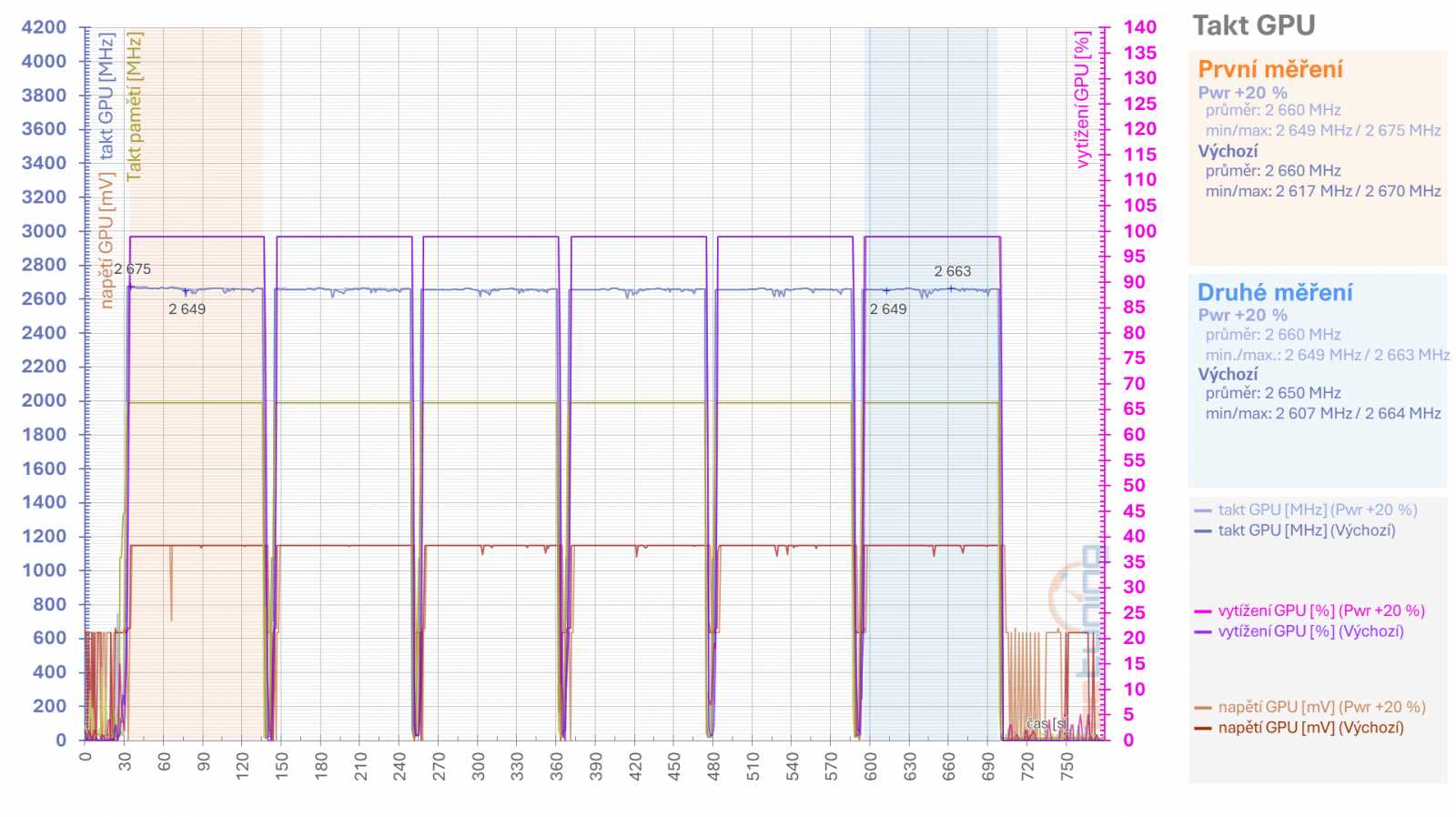Click the "140" right axis tick
The width and height of the screenshot is (1456, 817).
click(1139, 27)
